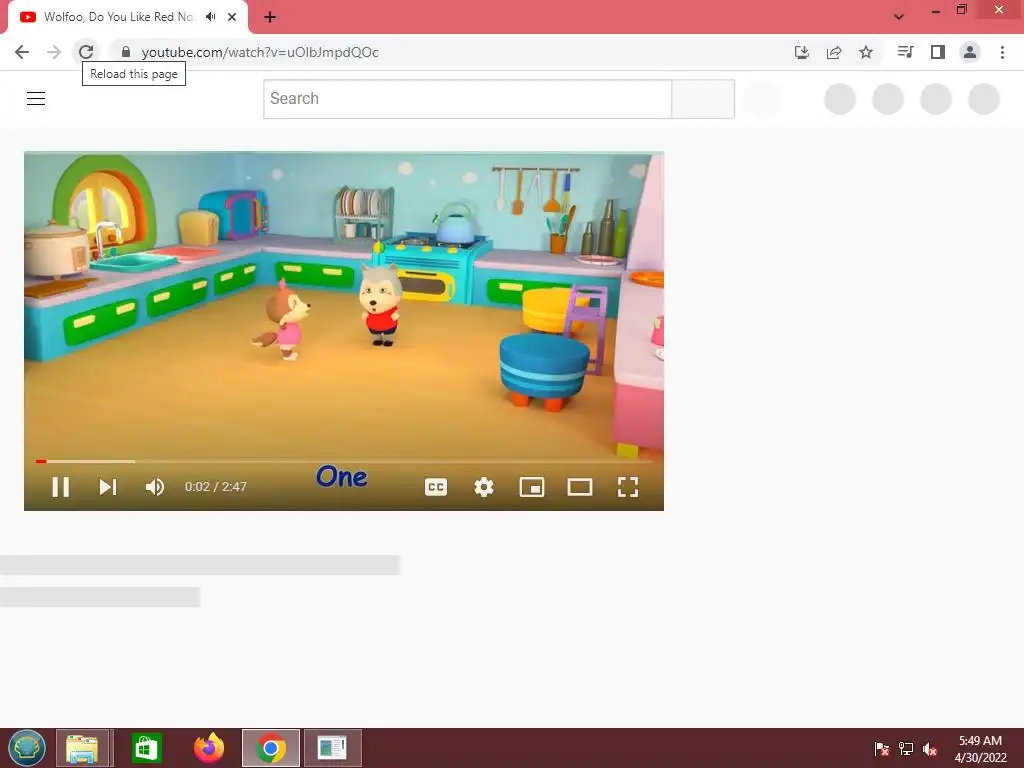
Task: Focus the YouTube Search field
Action: [468, 99]
